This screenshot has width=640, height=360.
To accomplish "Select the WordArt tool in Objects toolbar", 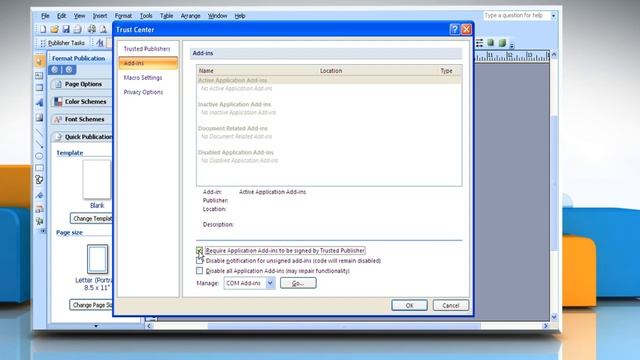I will point(39,102).
